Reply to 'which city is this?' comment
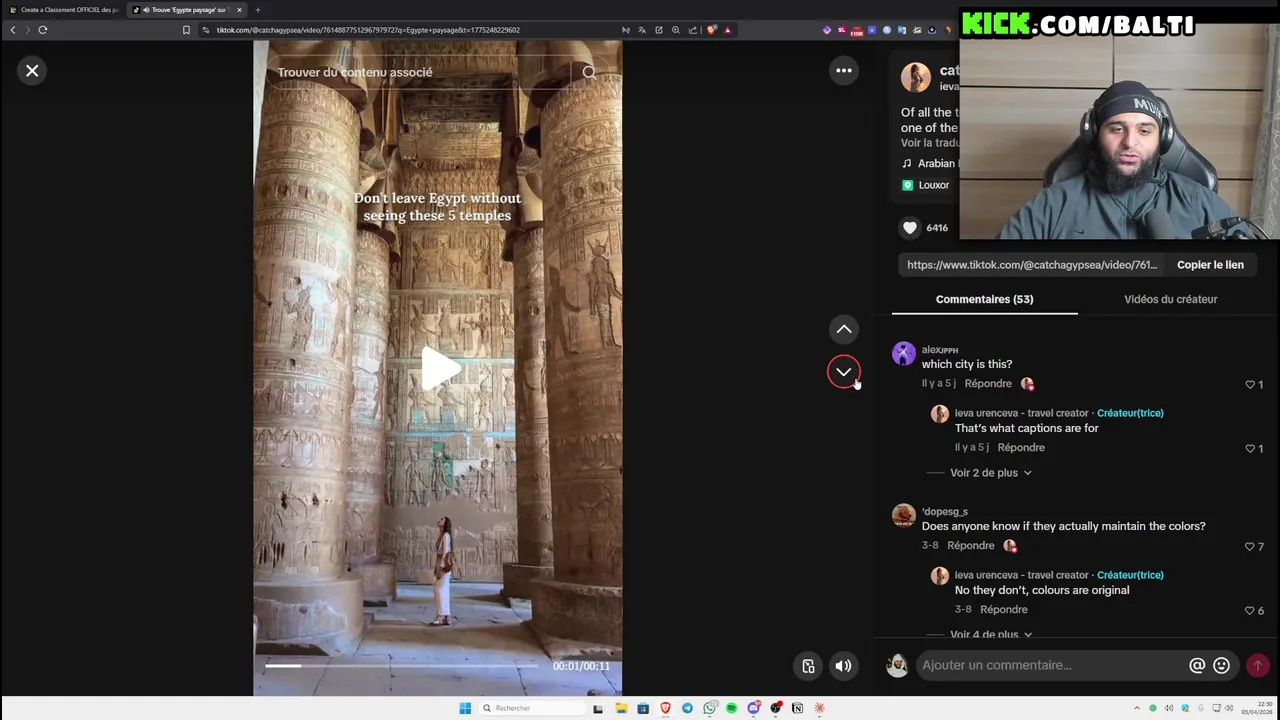This screenshot has width=1280, height=720. pyautogui.click(x=988, y=384)
